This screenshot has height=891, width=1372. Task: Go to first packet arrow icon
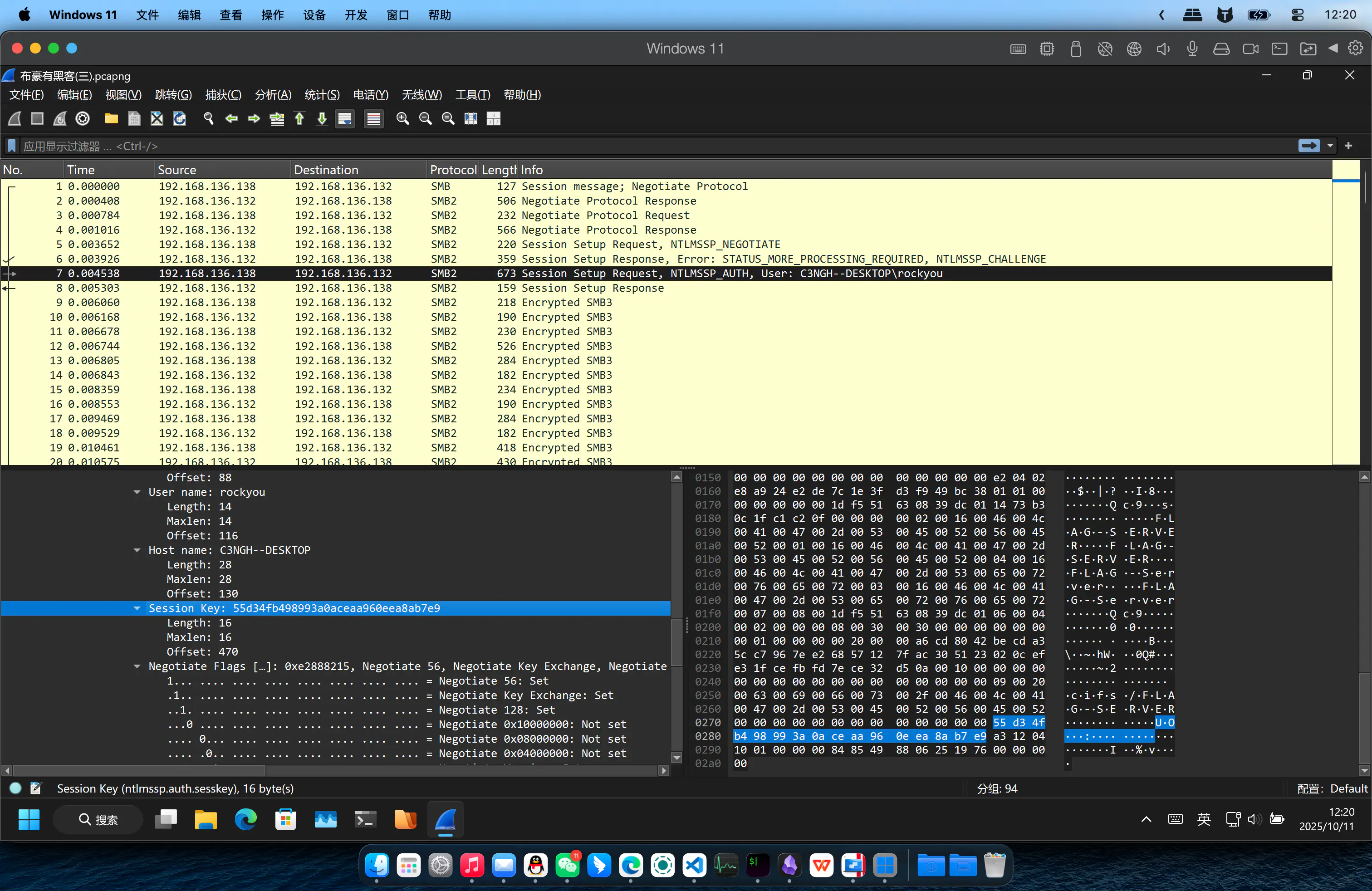tap(300, 119)
